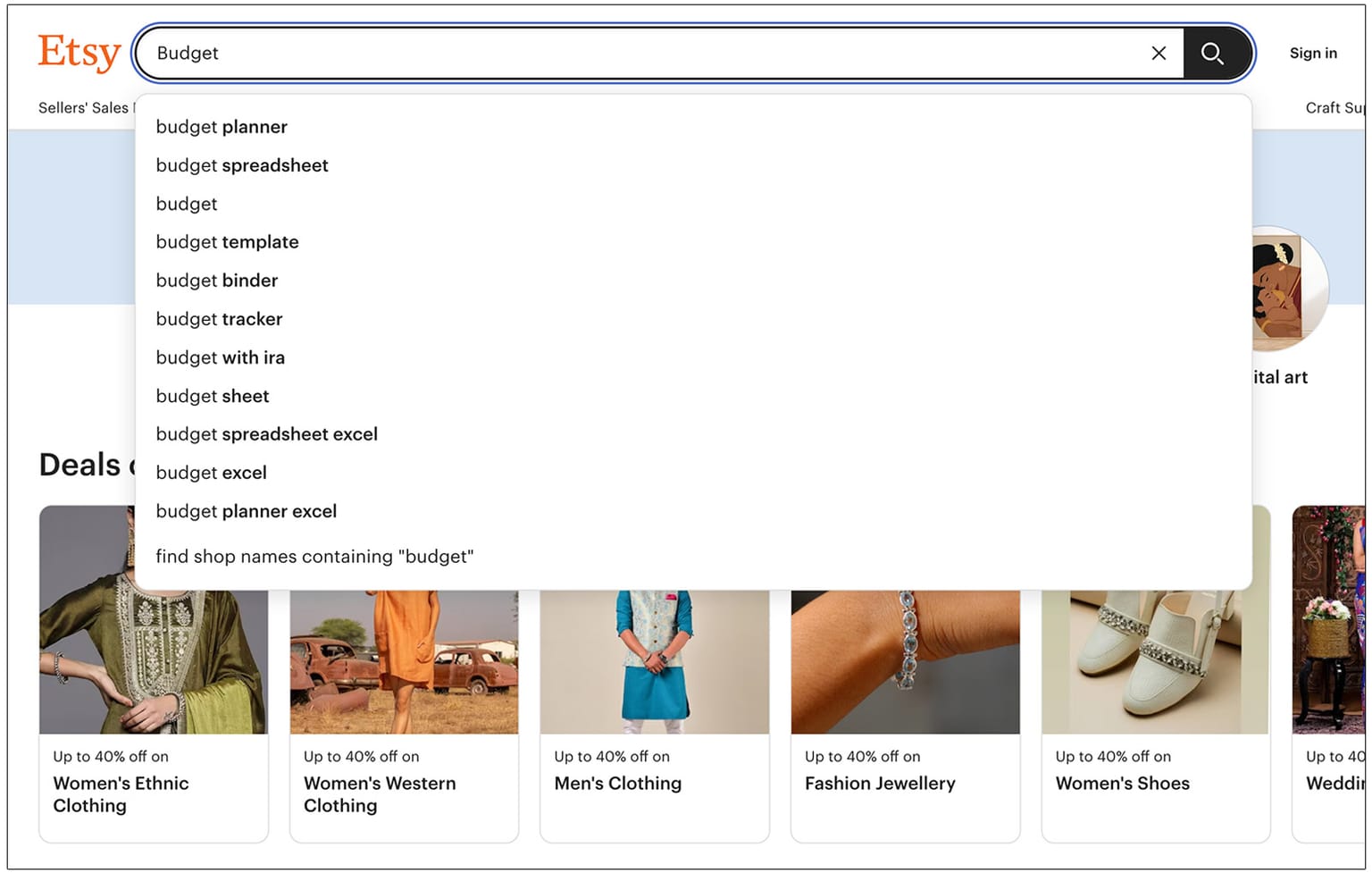Choose find shop names containing "budget"

[314, 556]
